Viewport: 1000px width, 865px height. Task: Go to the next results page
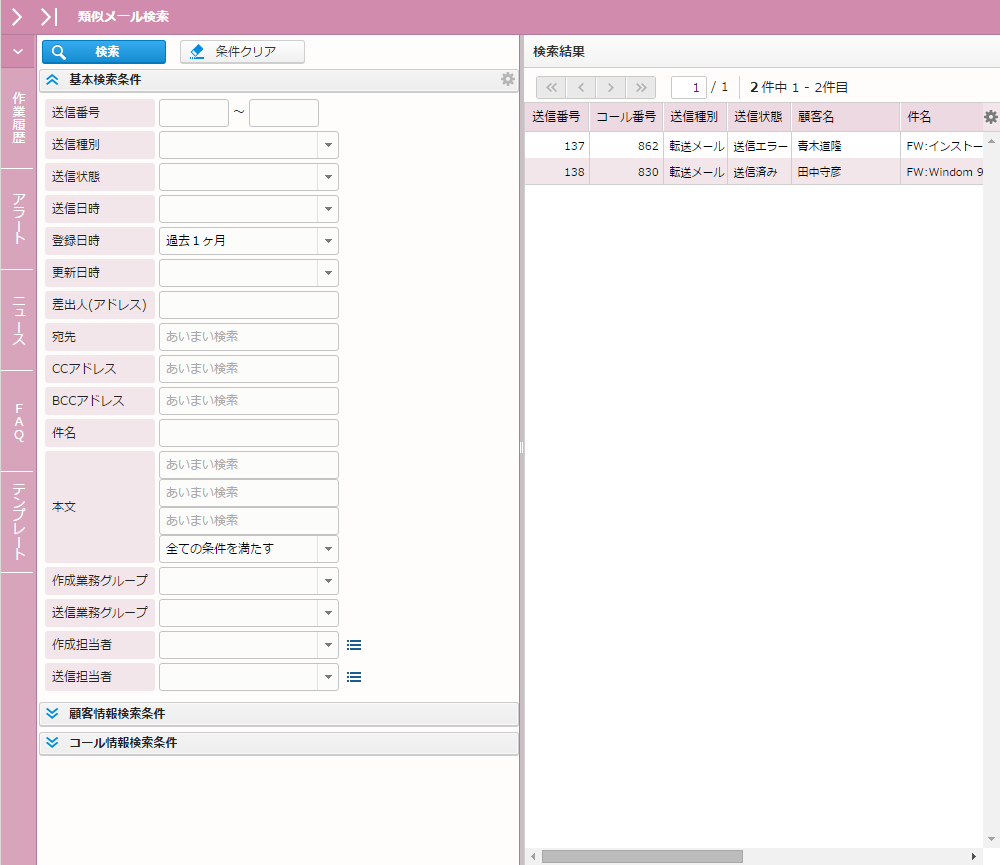coord(611,87)
